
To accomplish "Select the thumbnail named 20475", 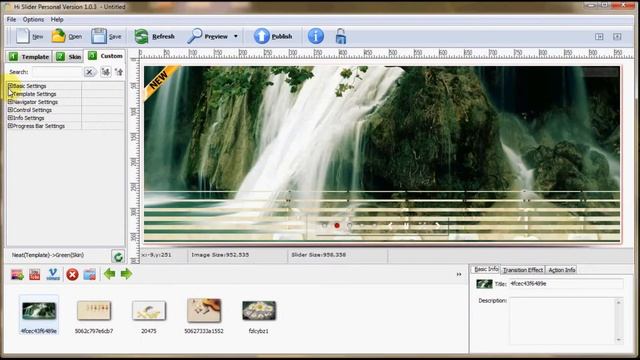I will pos(149,316).
